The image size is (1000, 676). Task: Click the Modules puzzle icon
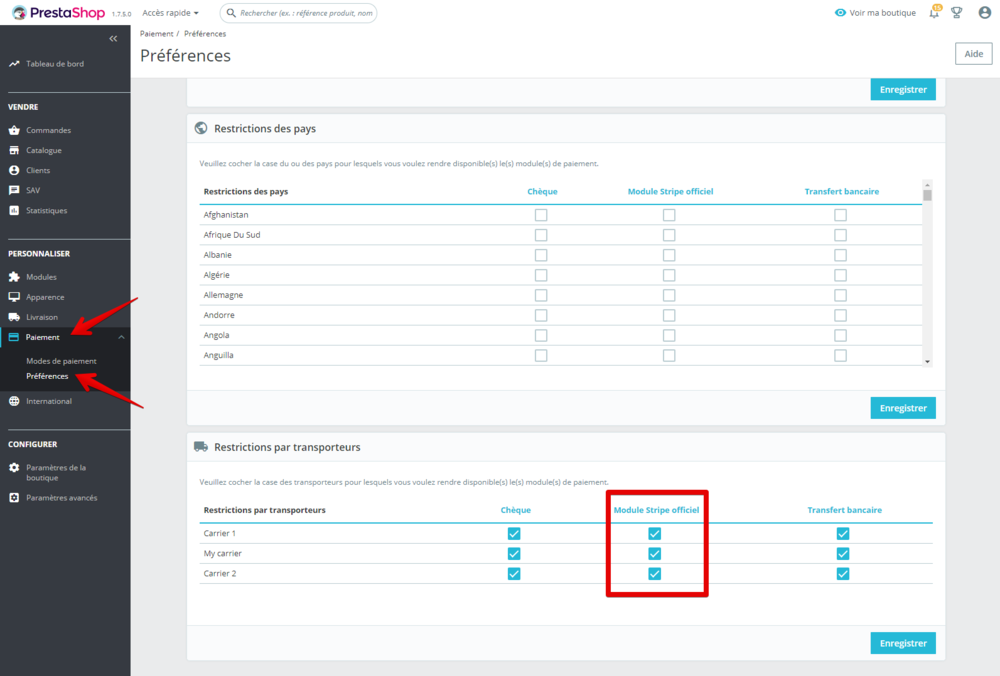(14, 277)
